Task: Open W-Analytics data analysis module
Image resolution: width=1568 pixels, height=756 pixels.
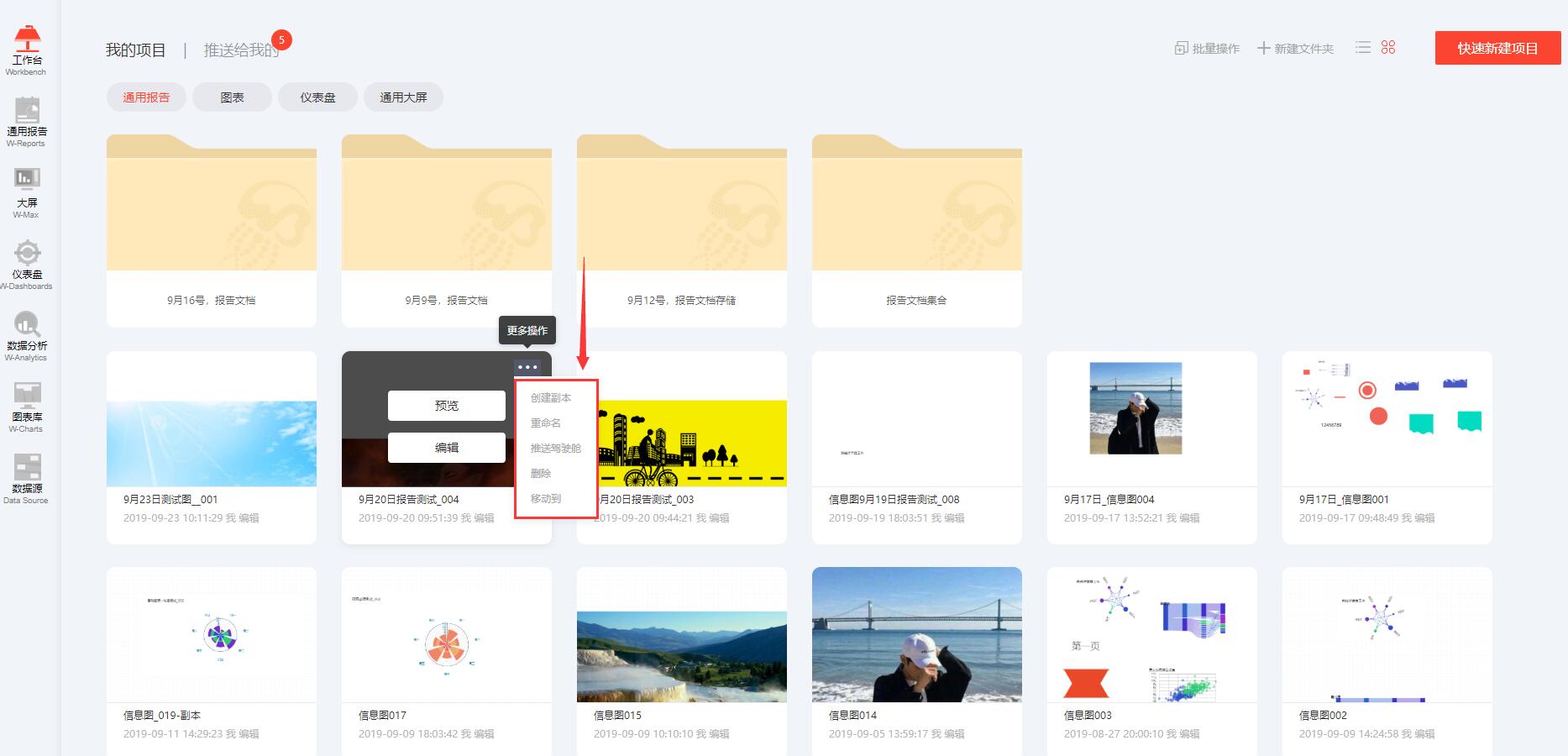Action: 27,334
